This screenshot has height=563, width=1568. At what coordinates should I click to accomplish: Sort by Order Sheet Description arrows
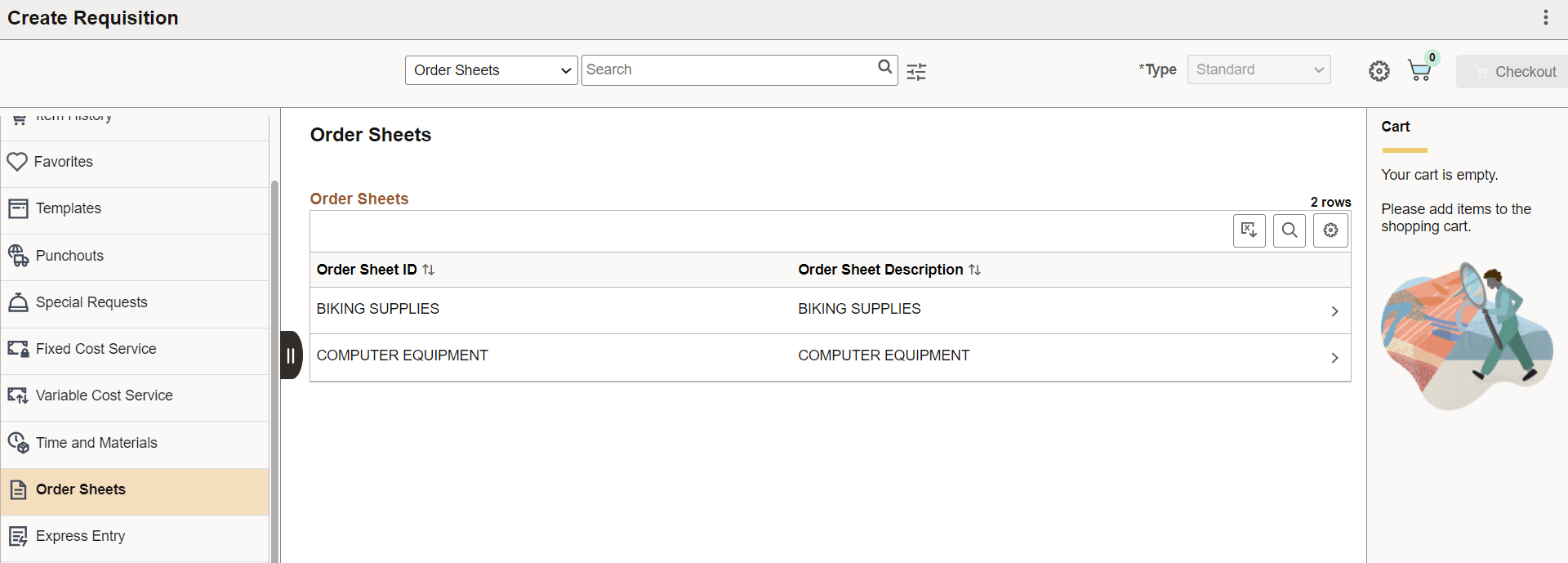pos(974,270)
